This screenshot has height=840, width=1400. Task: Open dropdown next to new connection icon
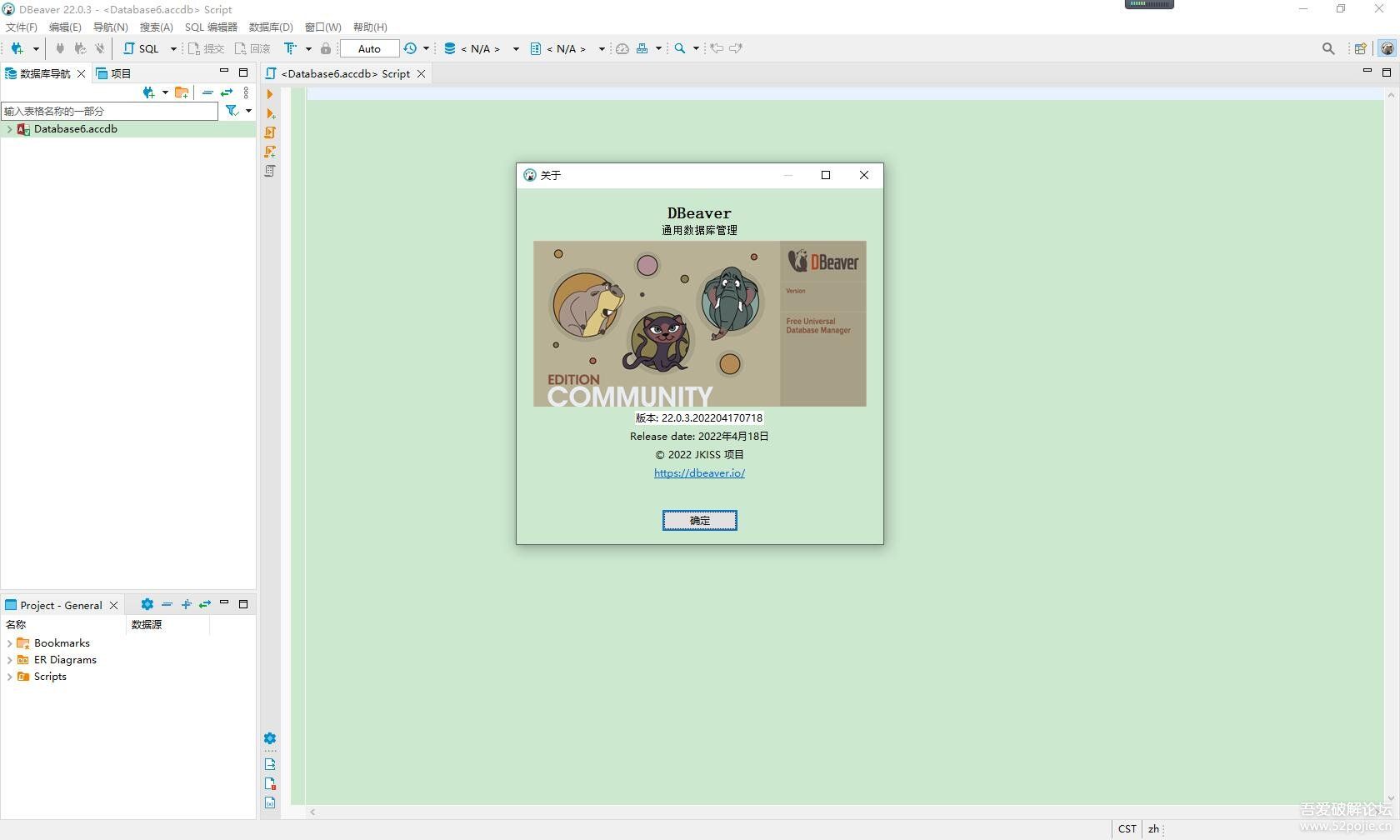coord(36,48)
